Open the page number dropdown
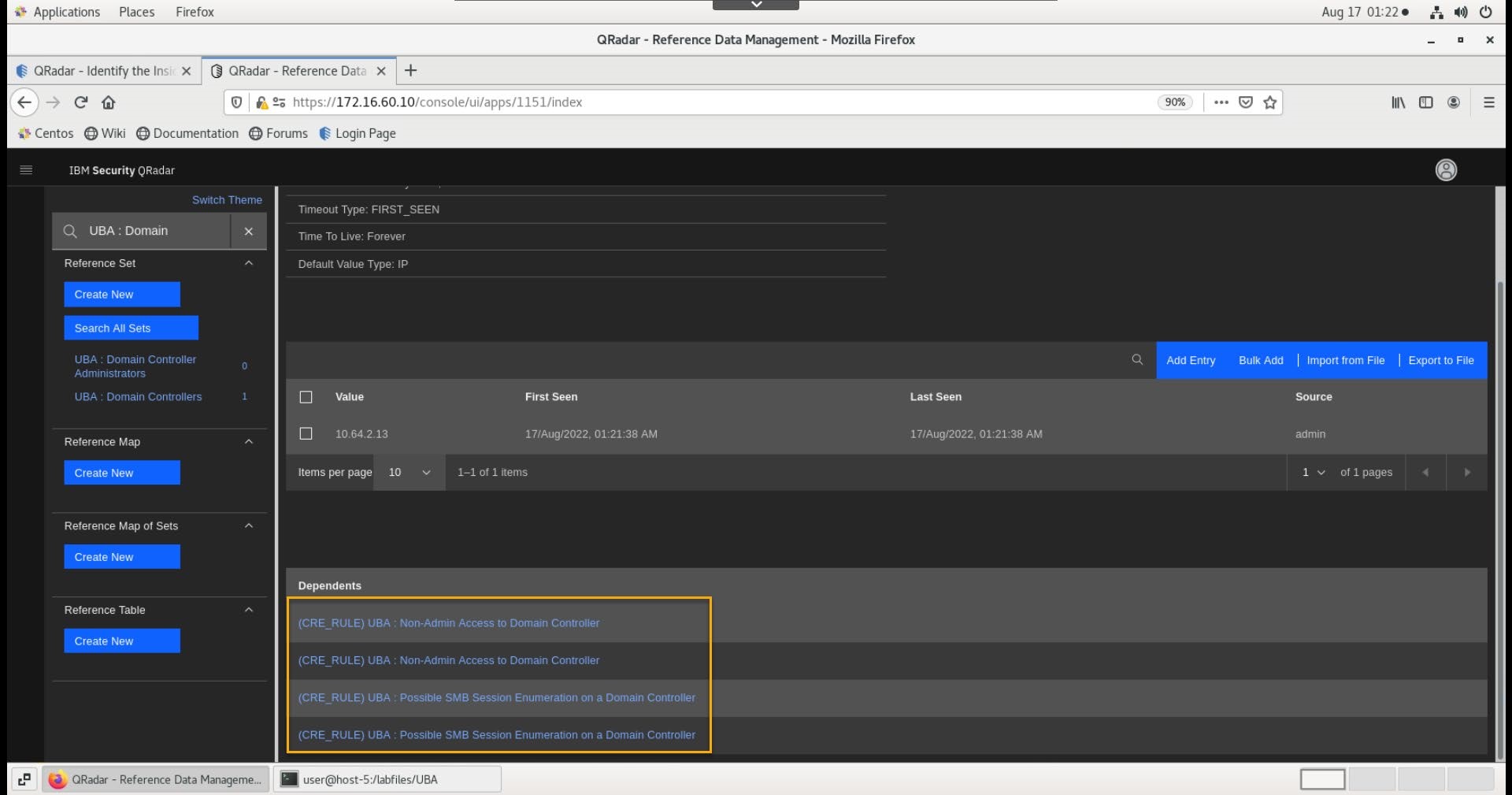1512x795 pixels. coord(1313,472)
